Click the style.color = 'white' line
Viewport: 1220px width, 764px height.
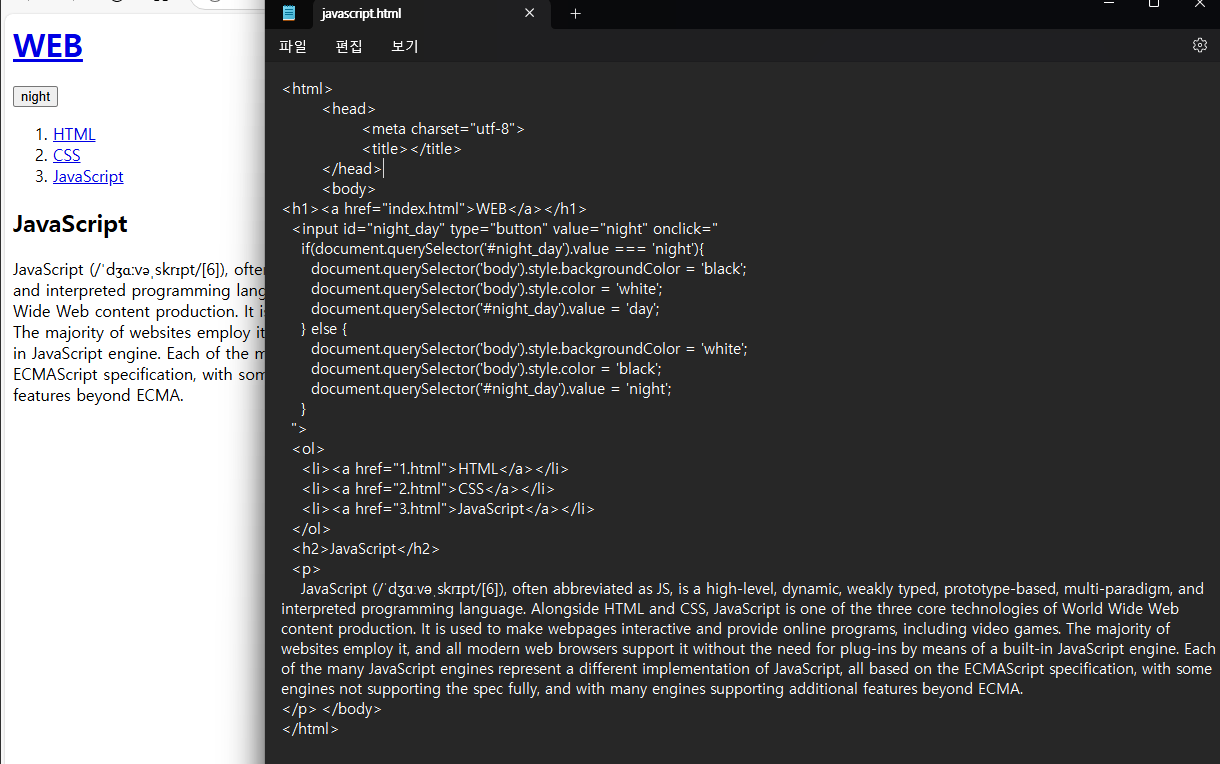[487, 289]
